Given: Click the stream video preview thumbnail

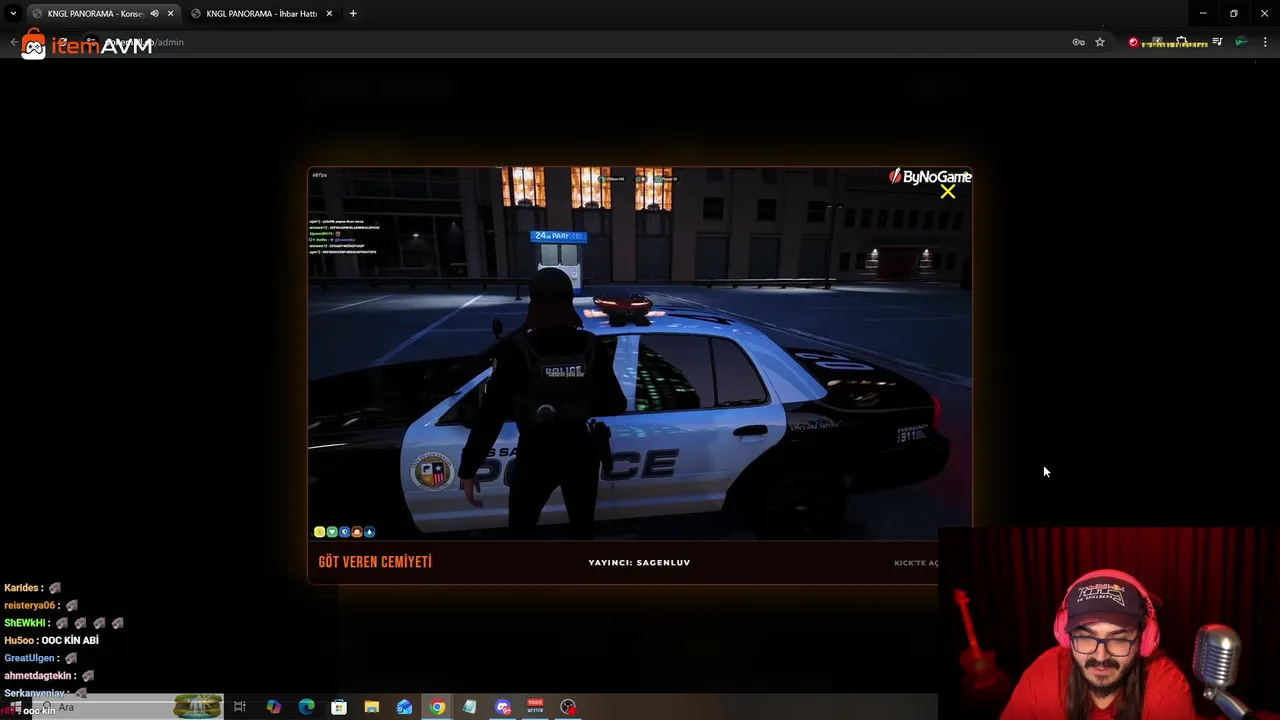Looking at the screenshot, I should (x=639, y=354).
